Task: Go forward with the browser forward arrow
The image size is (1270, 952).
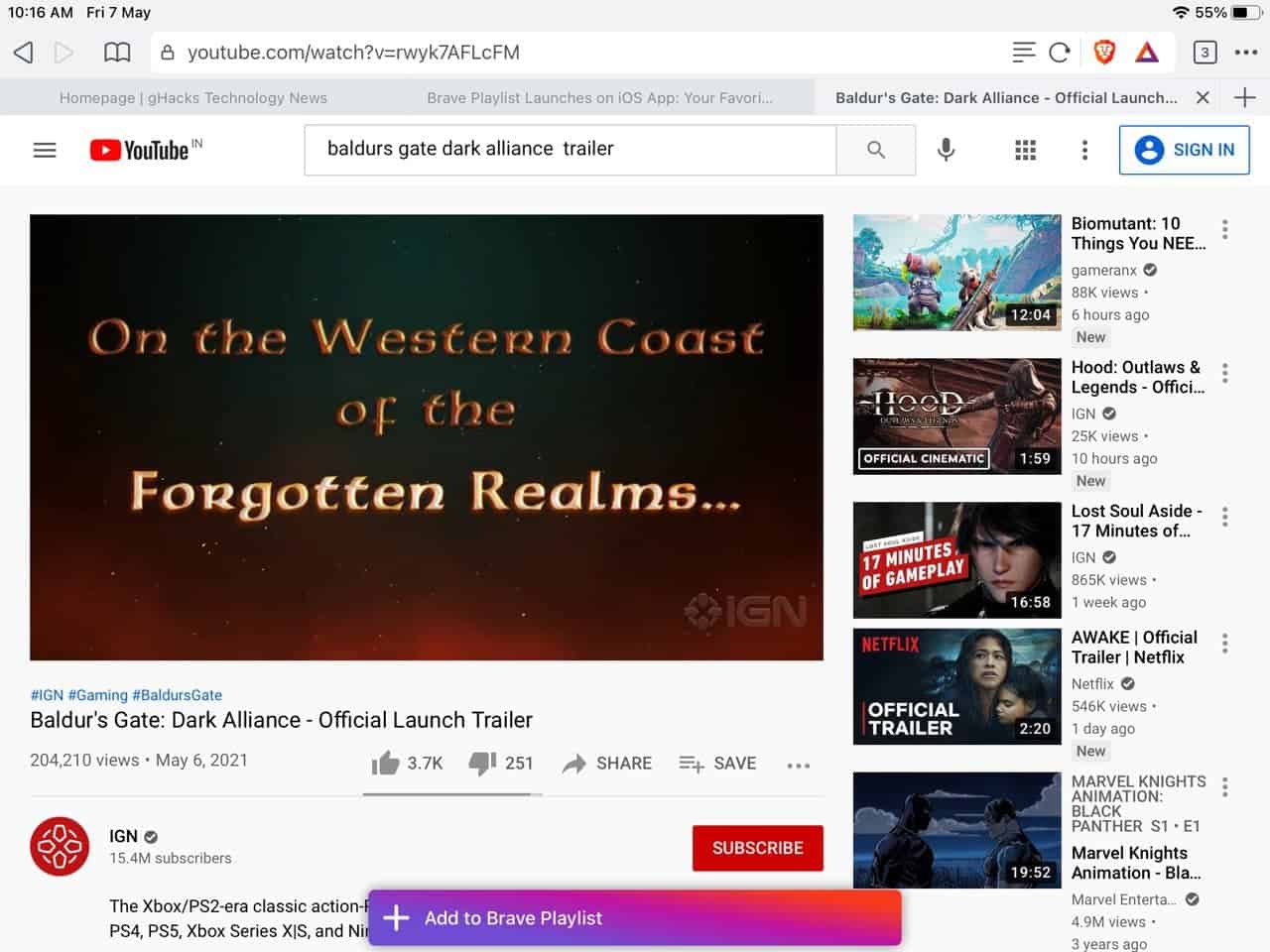Action: pos(64,53)
